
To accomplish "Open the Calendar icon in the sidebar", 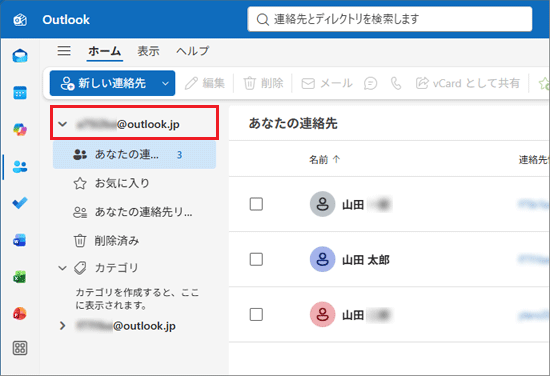I will click(20, 93).
